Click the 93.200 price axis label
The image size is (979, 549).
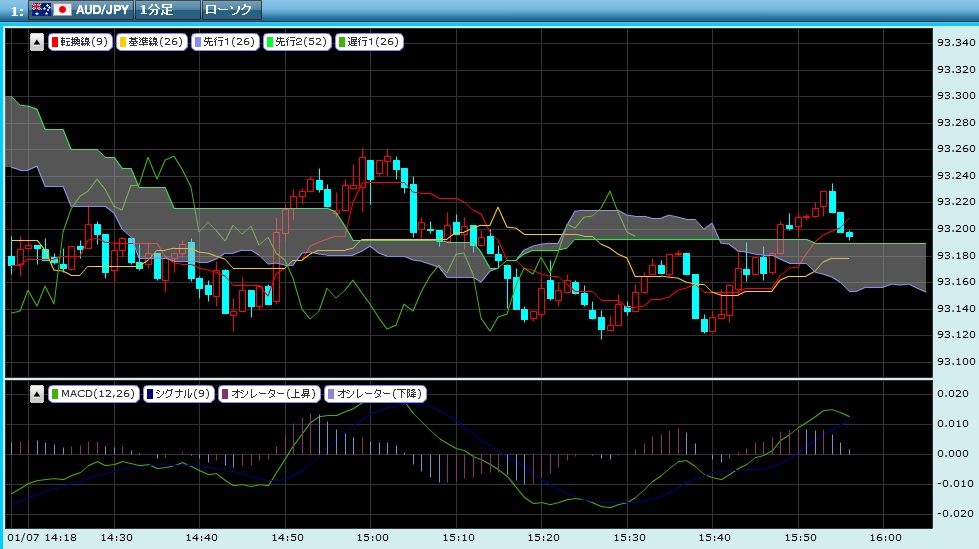coord(956,229)
